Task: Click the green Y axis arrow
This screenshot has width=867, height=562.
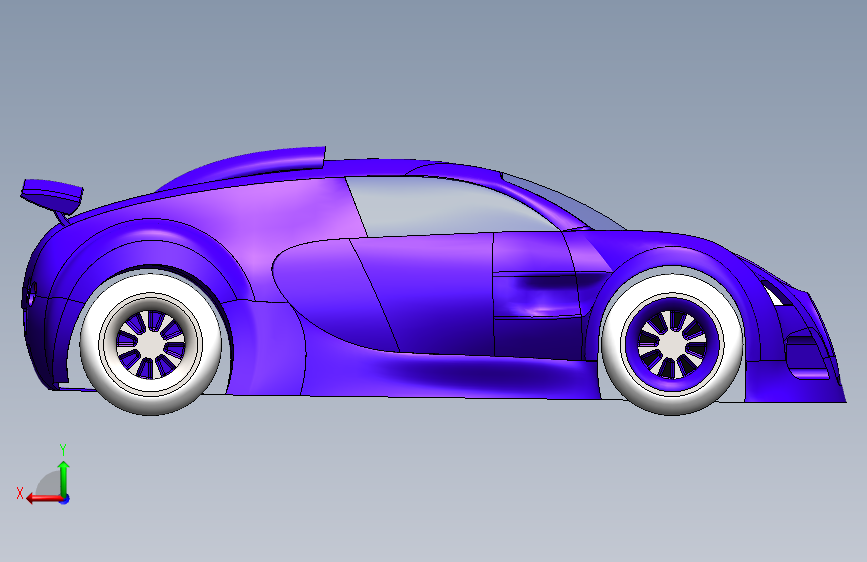Action: [x=64, y=479]
